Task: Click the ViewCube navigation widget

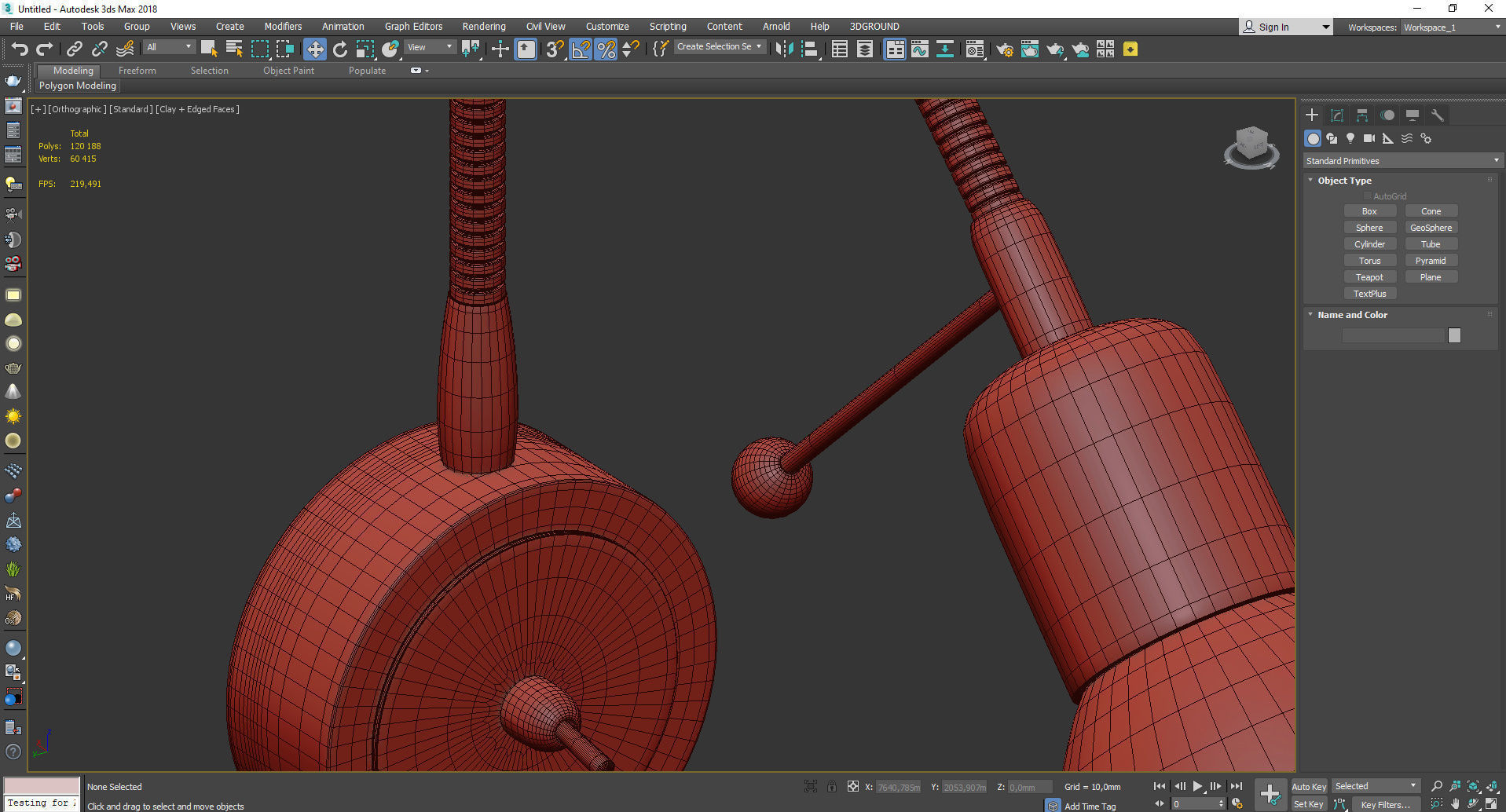Action: coord(1251,147)
